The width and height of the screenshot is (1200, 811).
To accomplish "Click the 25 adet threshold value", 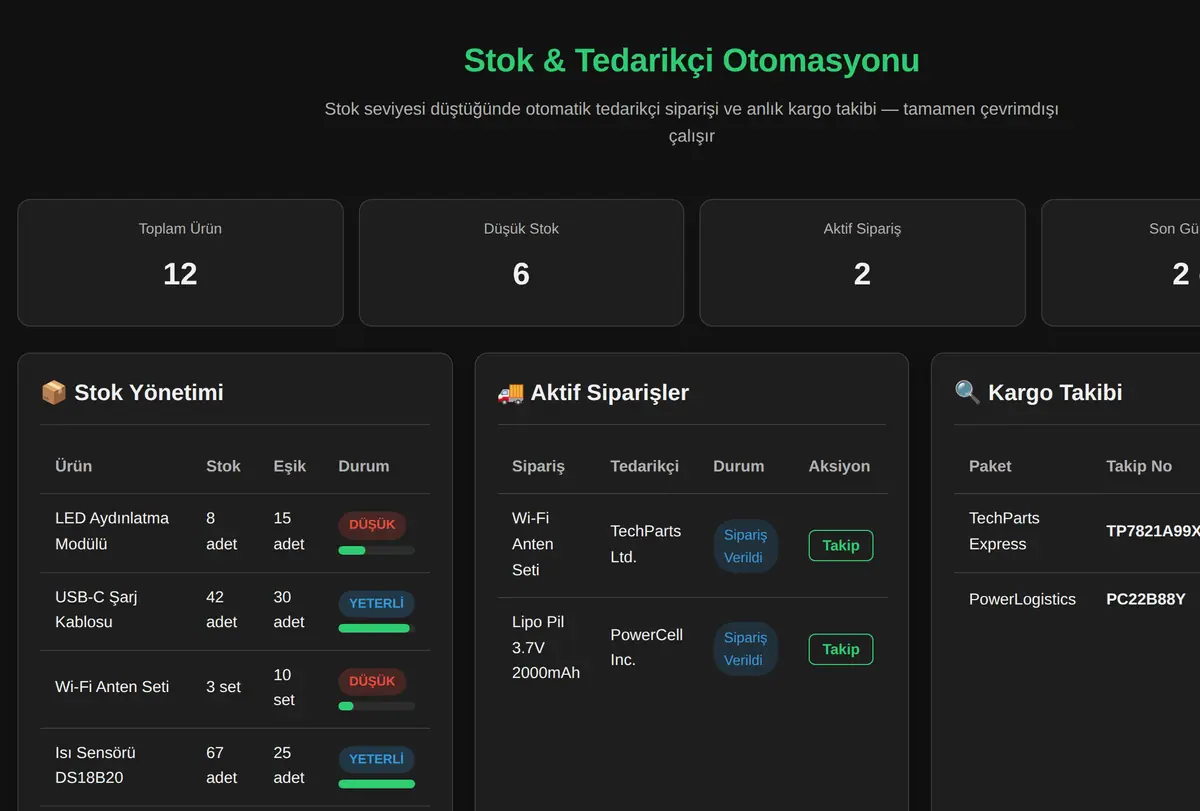I will point(289,765).
